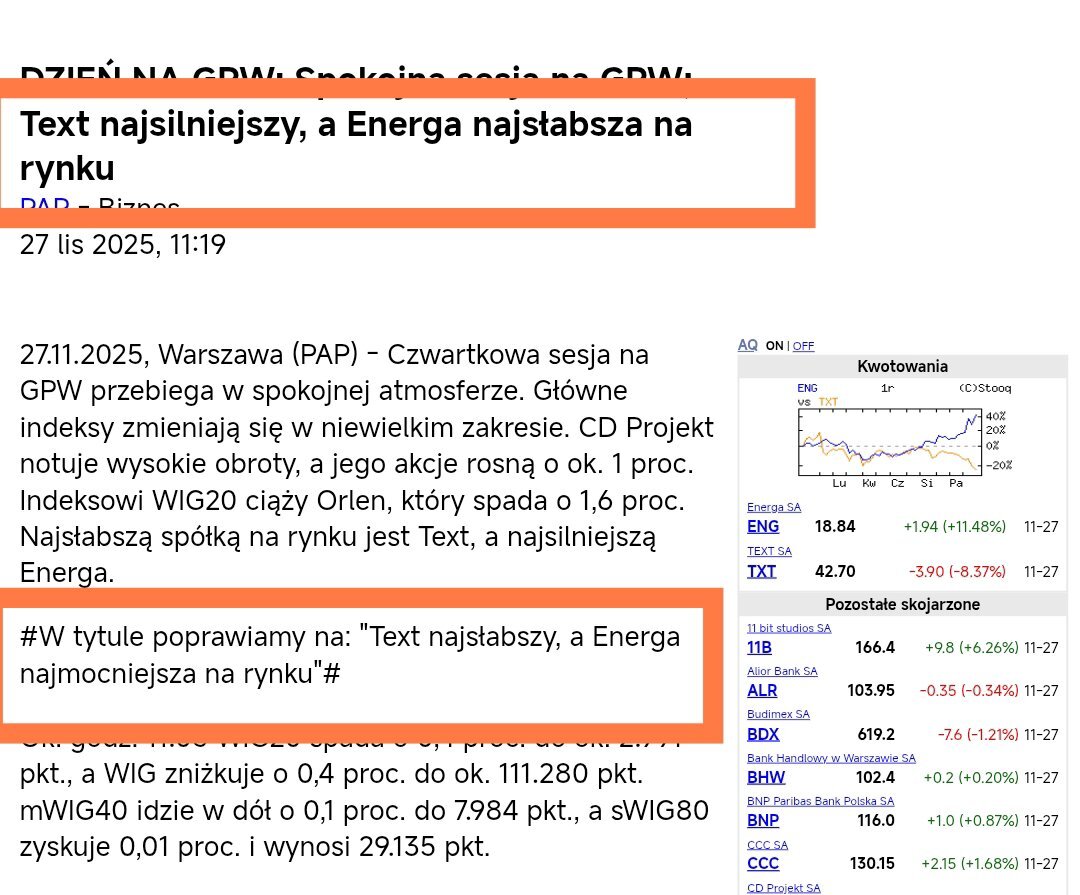Click the article date 27 lis 2025, 11:19
This screenshot has width=1080, height=895.
[x=123, y=245]
